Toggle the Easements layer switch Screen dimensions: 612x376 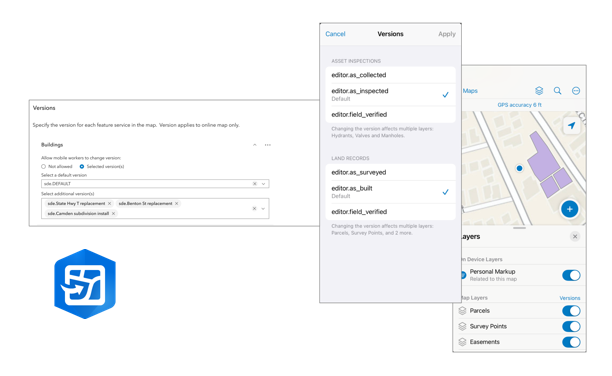click(571, 342)
